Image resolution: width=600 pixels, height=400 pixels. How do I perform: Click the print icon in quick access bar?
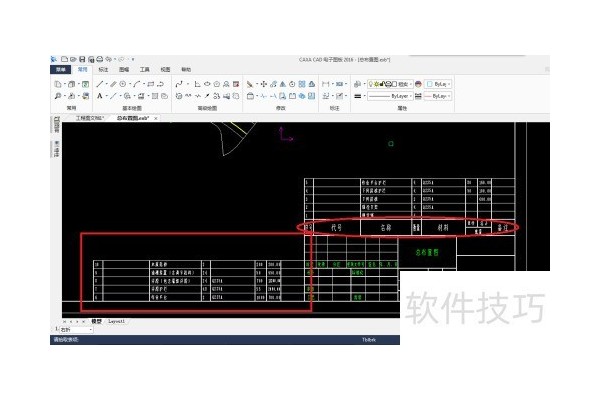click(x=100, y=60)
